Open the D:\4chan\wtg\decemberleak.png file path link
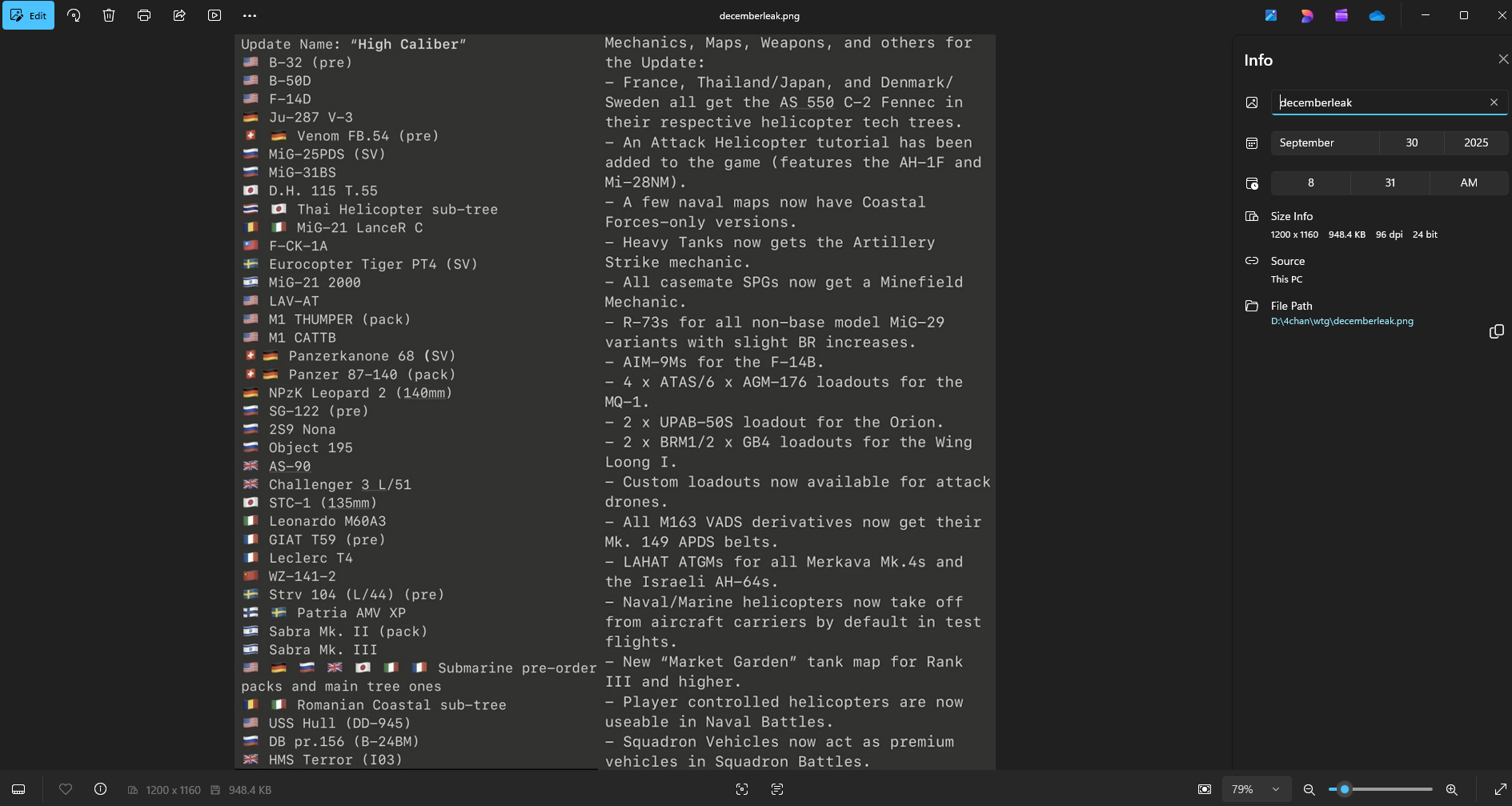1512x806 pixels. click(x=1342, y=321)
